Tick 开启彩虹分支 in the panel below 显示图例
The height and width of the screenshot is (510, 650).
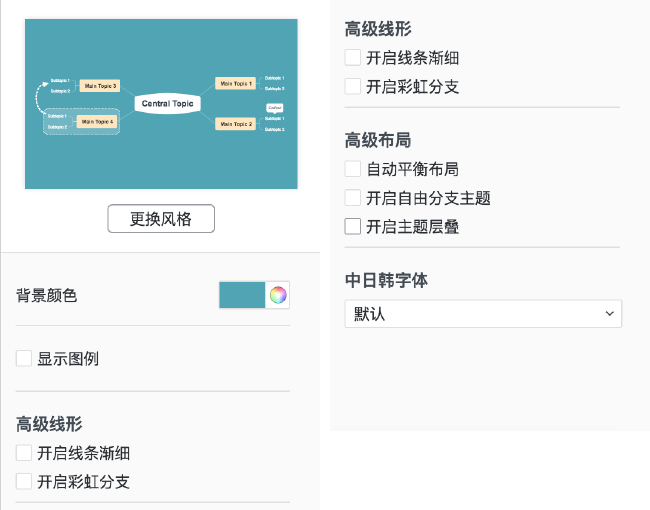pos(24,482)
